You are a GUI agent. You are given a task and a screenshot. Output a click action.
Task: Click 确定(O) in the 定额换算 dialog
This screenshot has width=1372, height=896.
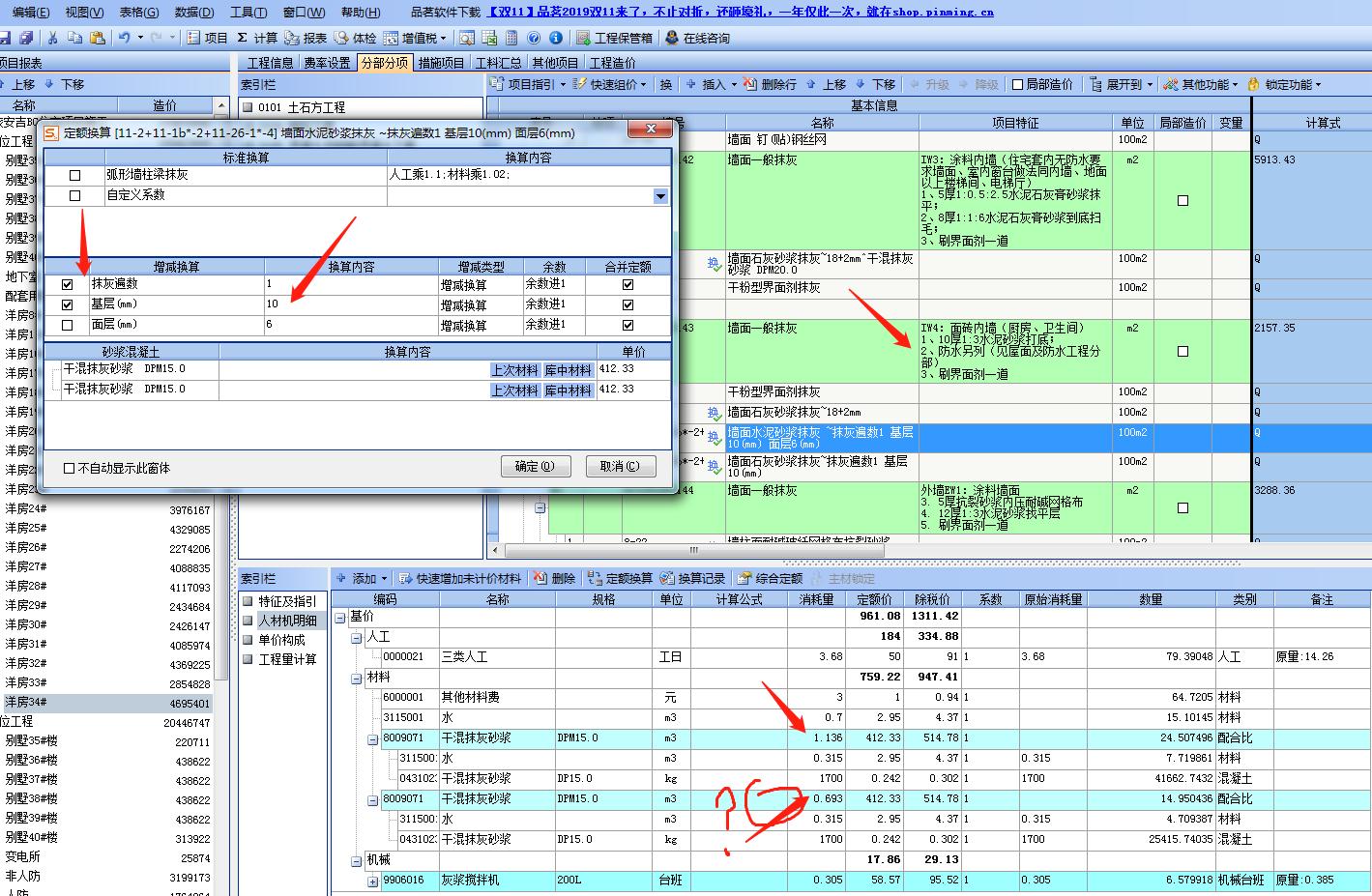coord(536,466)
